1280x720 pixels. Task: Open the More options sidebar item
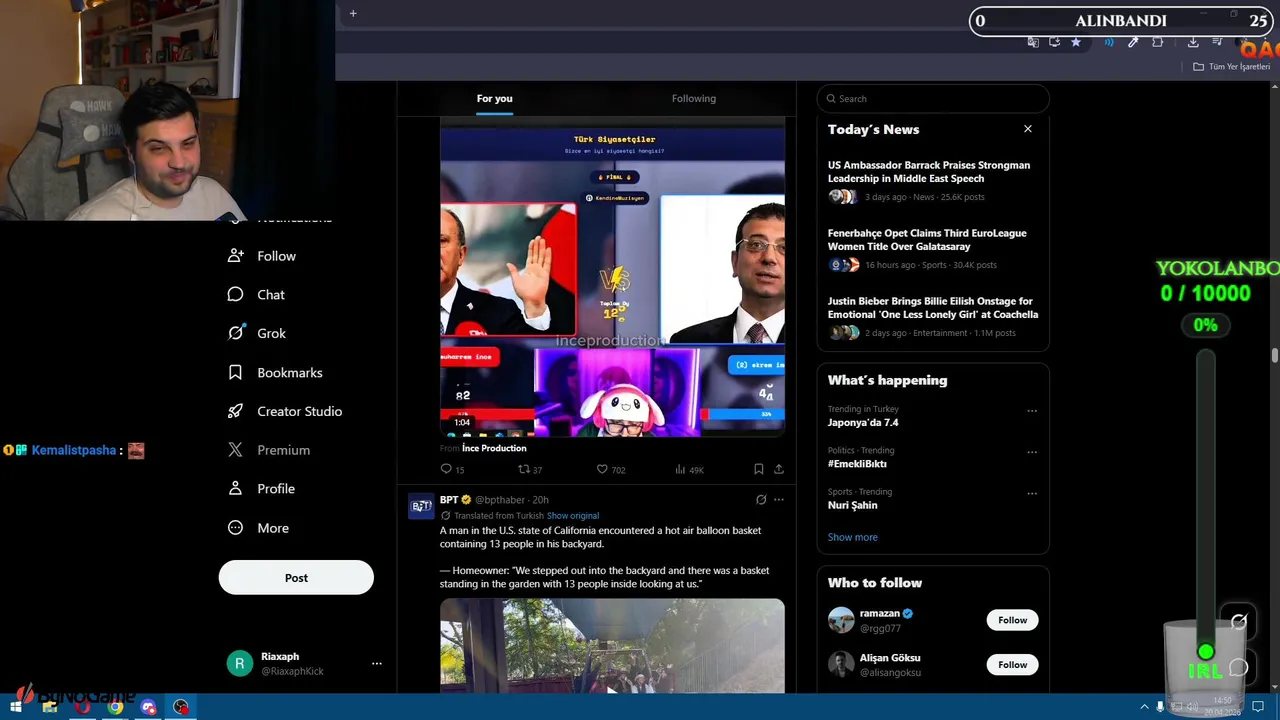tap(258, 528)
